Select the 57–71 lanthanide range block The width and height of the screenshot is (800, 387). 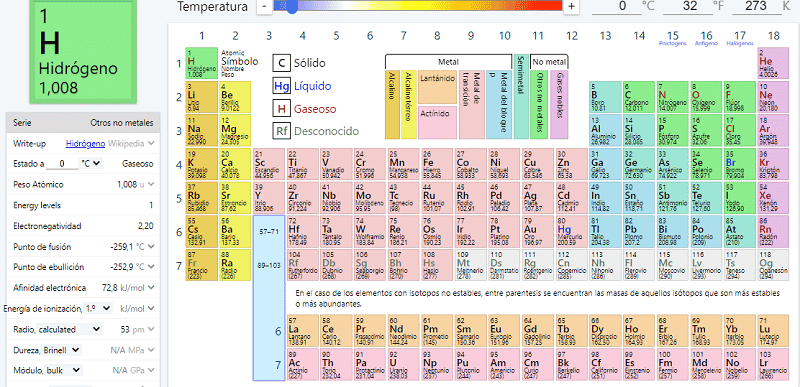click(x=269, y=231)
